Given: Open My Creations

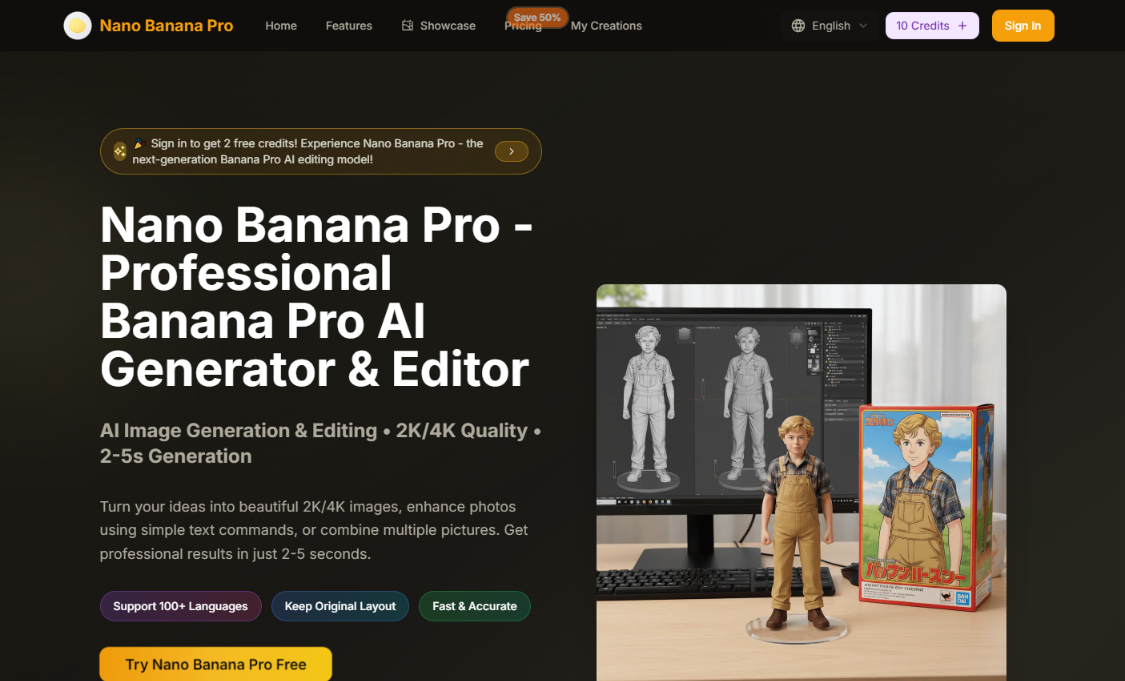Looking at the screenshot, I should [x=606, y=25].
